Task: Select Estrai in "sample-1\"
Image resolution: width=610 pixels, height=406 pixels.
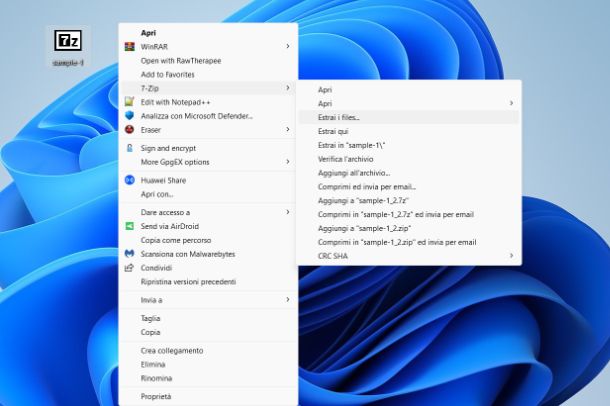Action: click(409, 145)
